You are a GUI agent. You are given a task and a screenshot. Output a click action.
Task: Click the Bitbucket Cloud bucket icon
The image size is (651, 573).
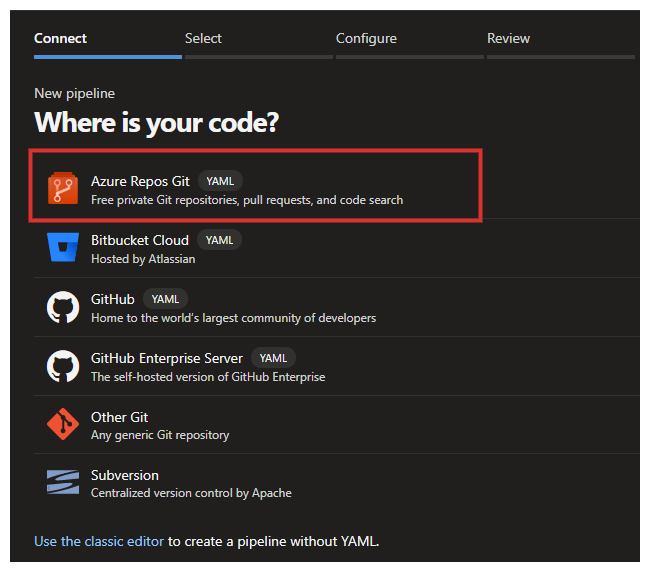[63, 247]
